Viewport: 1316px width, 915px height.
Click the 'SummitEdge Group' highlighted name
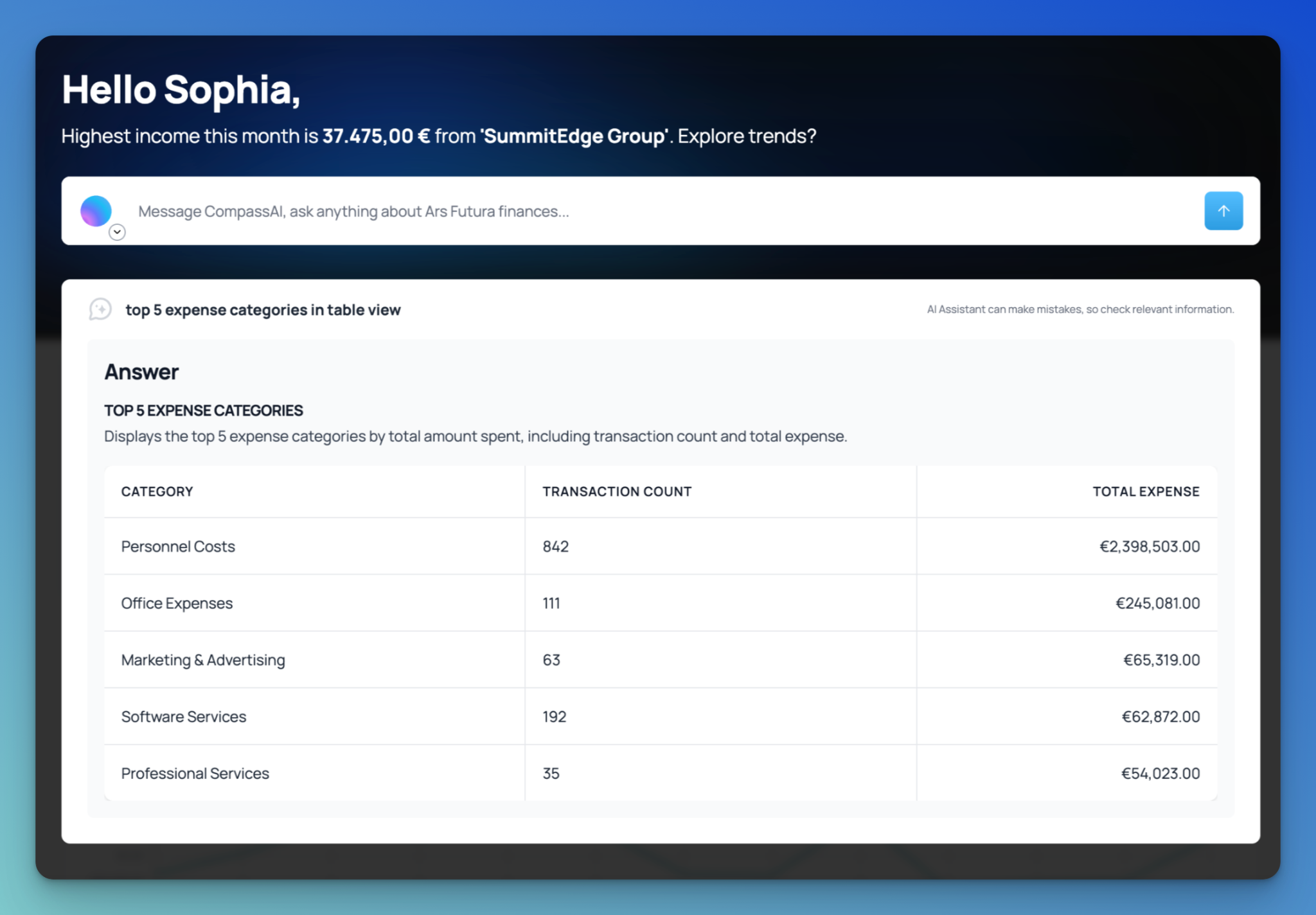[574, 136]
